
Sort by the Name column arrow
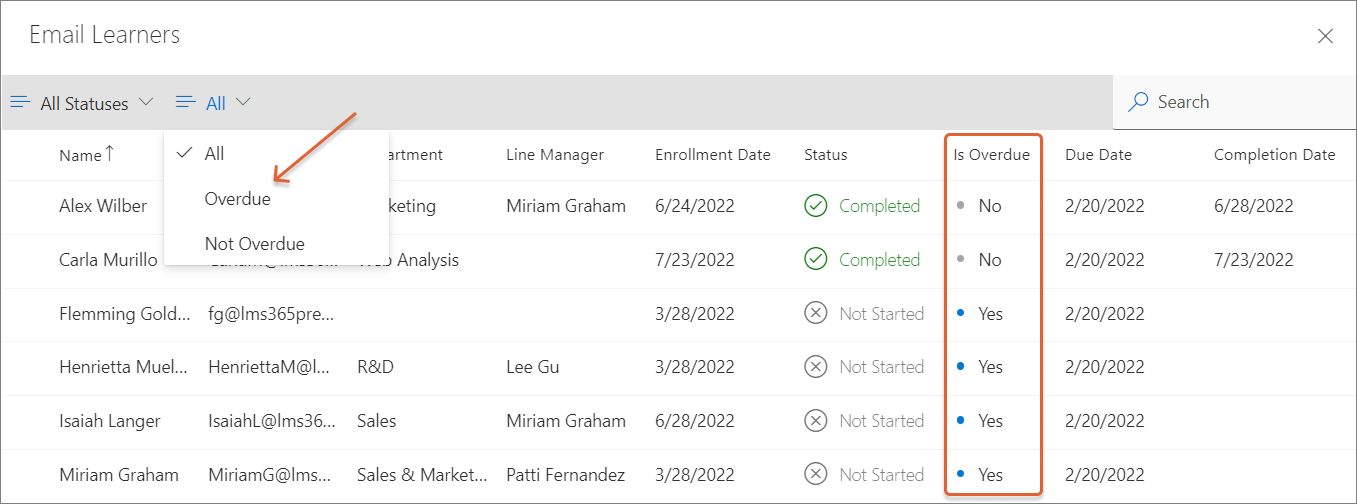[x=109, y=154]
